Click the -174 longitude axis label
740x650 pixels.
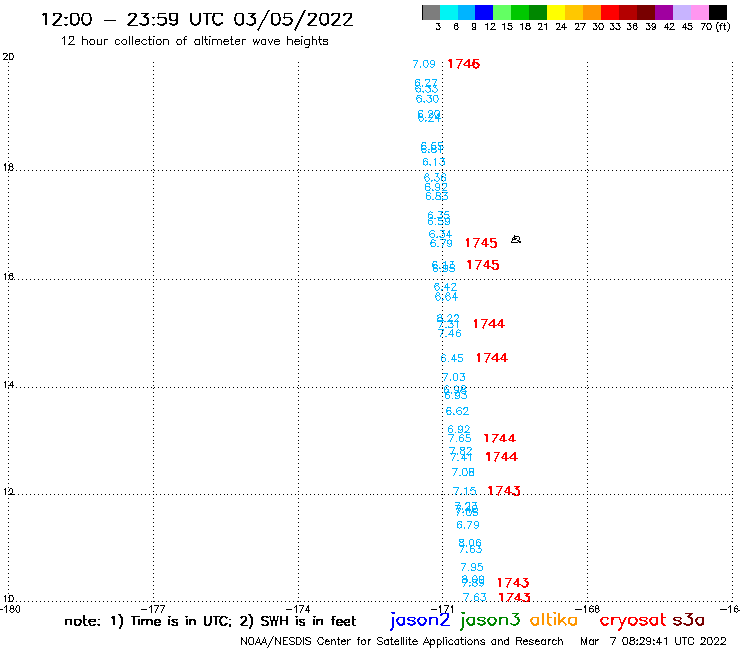coord(298,609)
